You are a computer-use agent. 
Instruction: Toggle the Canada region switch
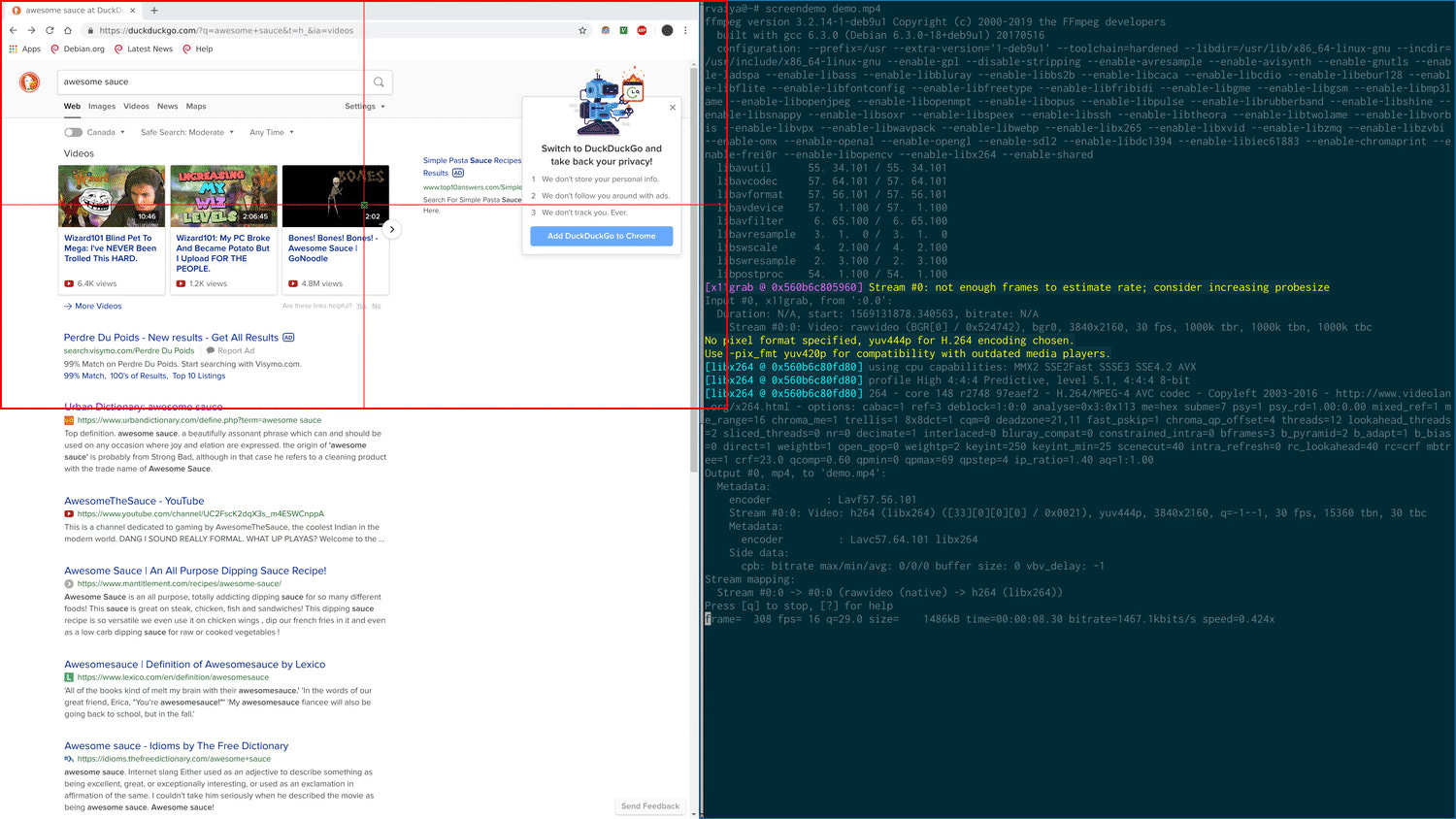(x=73, y=132)
